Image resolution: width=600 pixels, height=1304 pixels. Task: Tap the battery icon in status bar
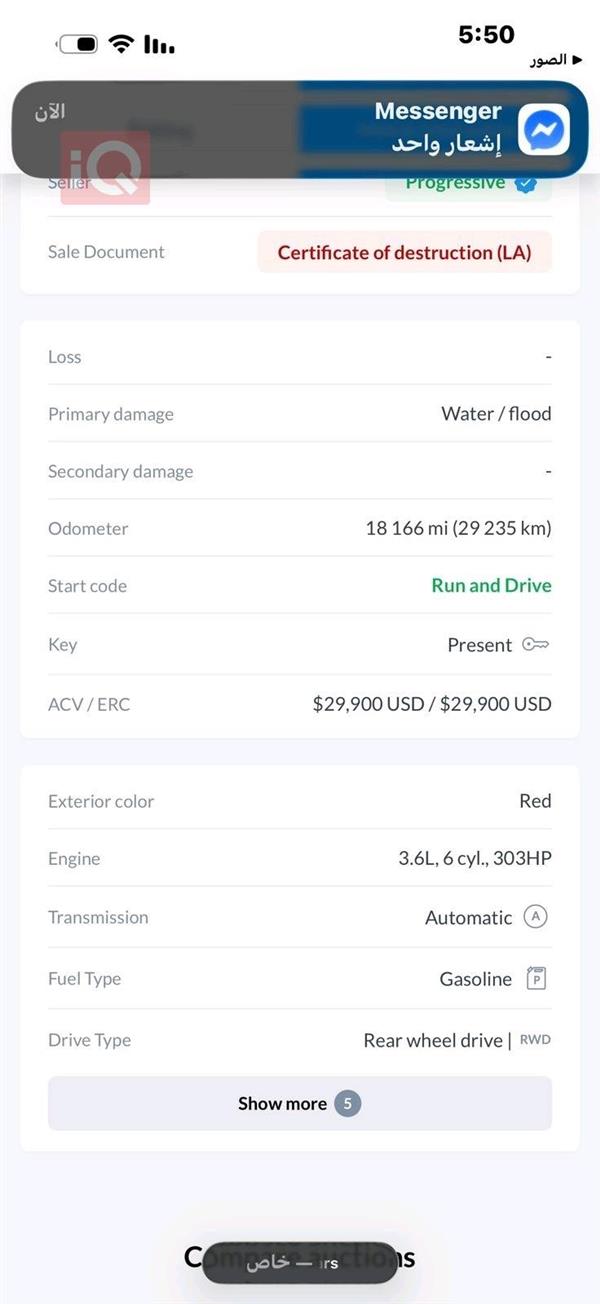pyautogui.click(x=78, y=44)
